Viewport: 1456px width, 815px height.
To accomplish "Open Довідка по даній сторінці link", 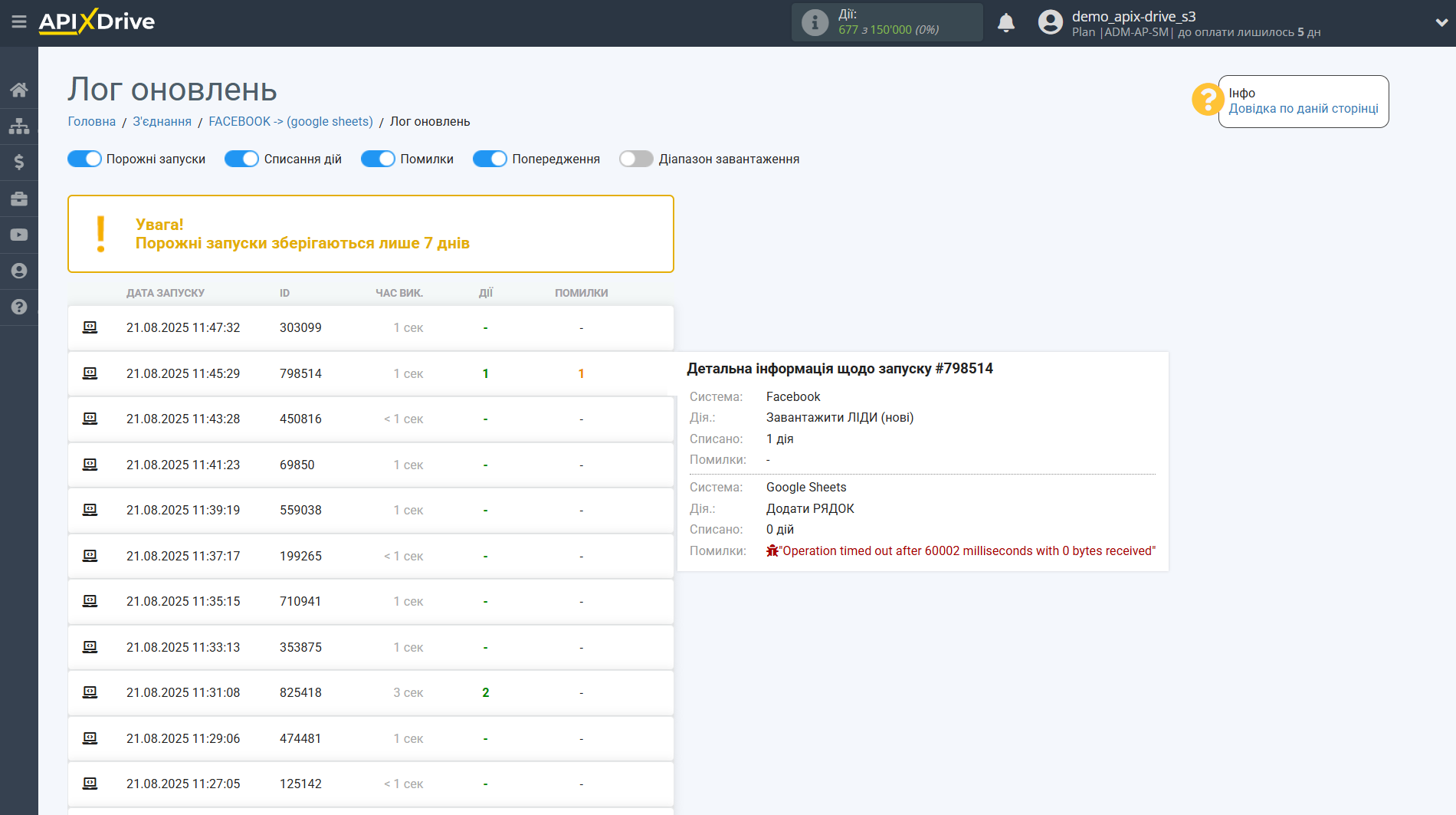I will click(x=1304, y=108).
